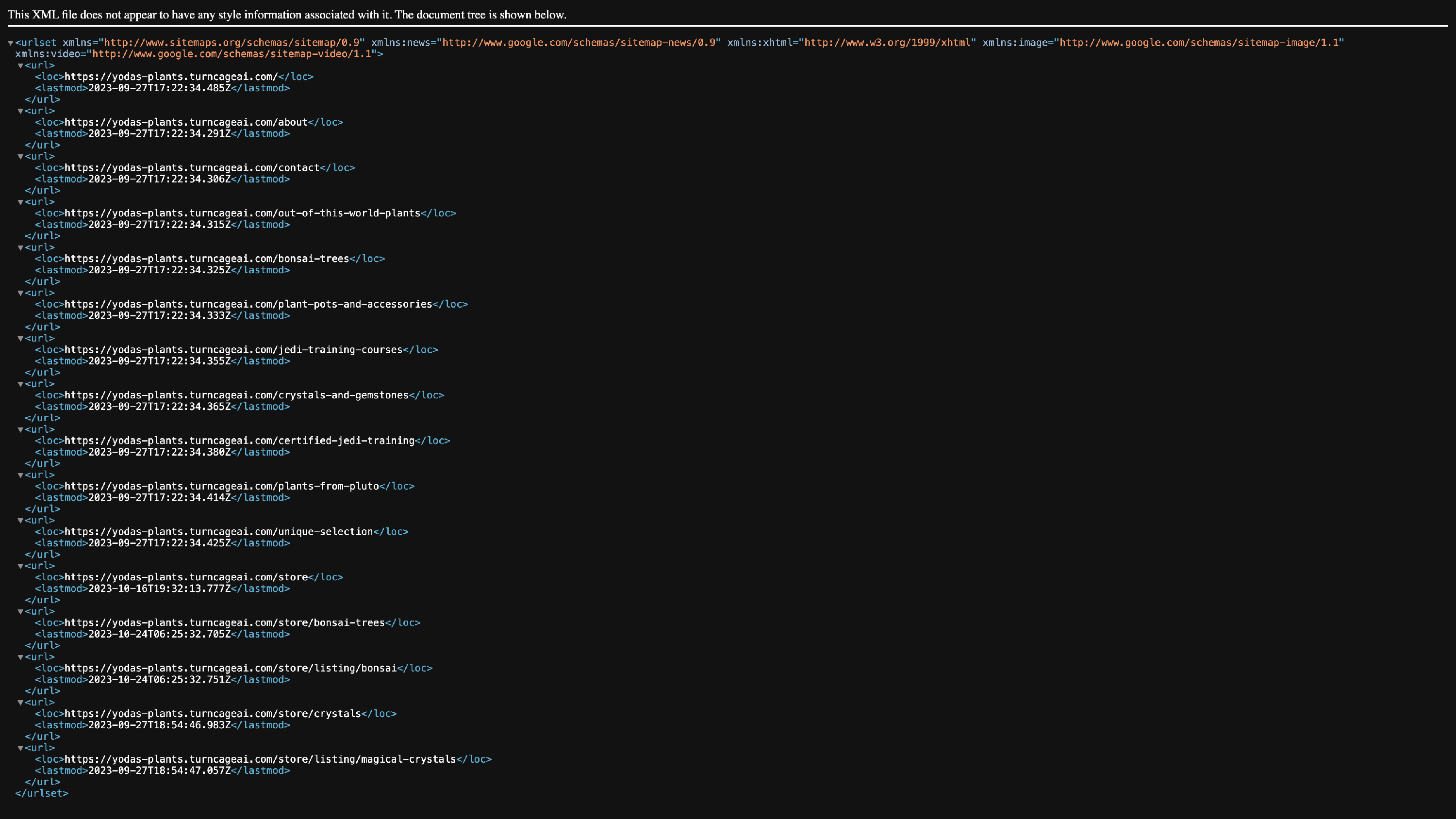
Task: Click lastmod value 2023-09-27T17:22:34.325Z
Action: click(x=159, y=270)
